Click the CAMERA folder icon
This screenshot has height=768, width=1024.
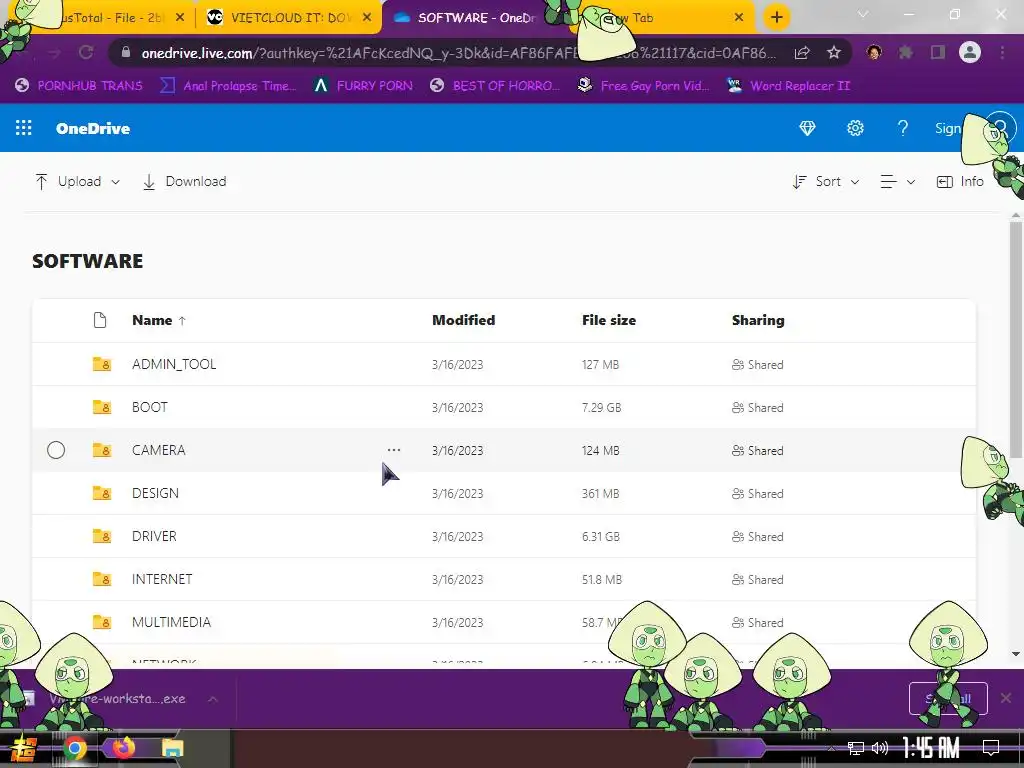click(x=101, y=450)
